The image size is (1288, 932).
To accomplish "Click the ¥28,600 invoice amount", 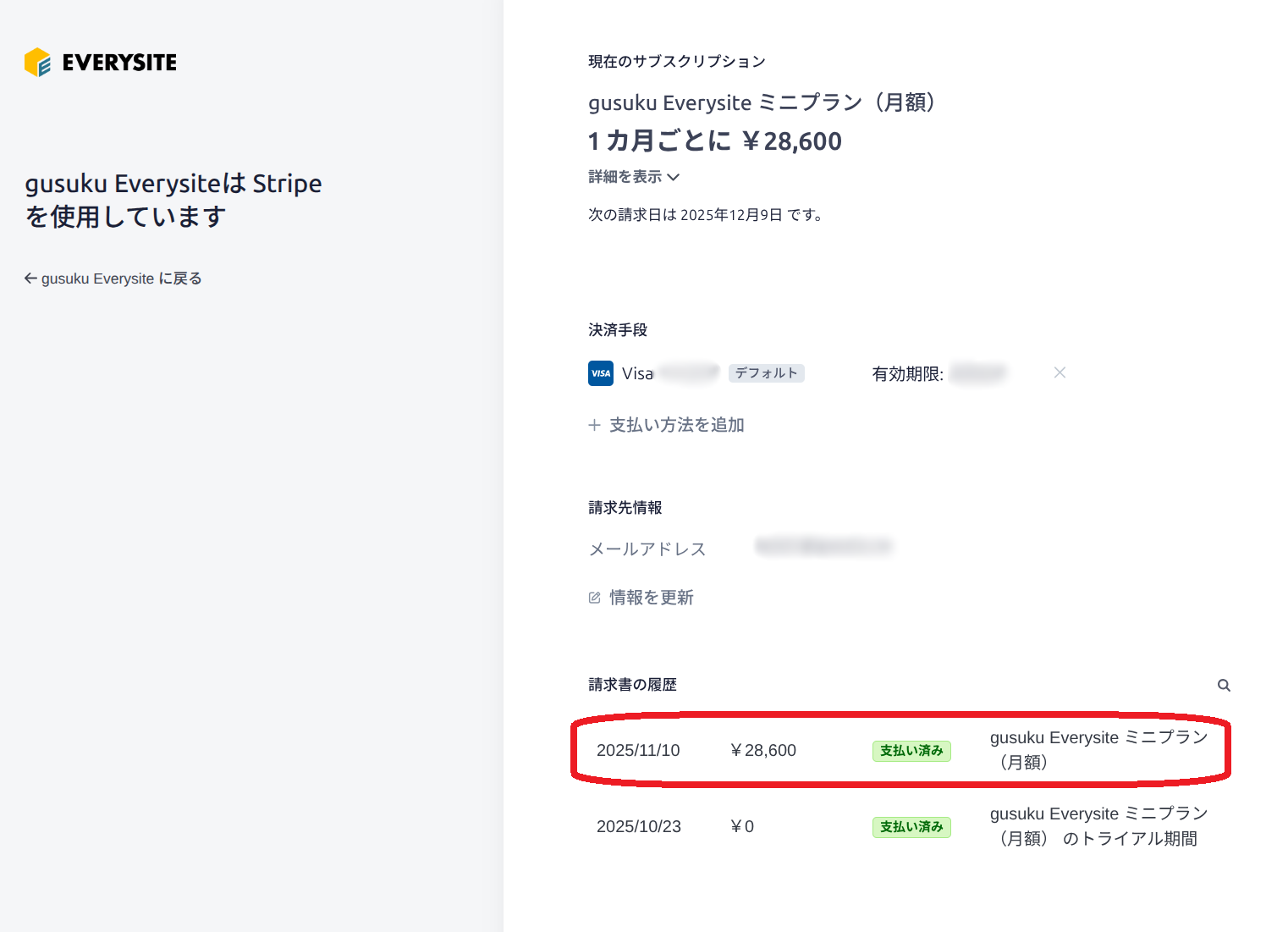I will point(762,750).
